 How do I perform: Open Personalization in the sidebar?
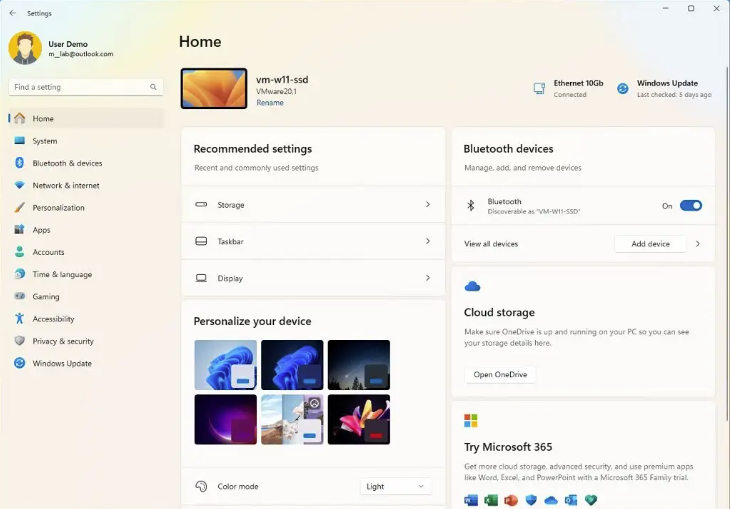tap(58, 208)
